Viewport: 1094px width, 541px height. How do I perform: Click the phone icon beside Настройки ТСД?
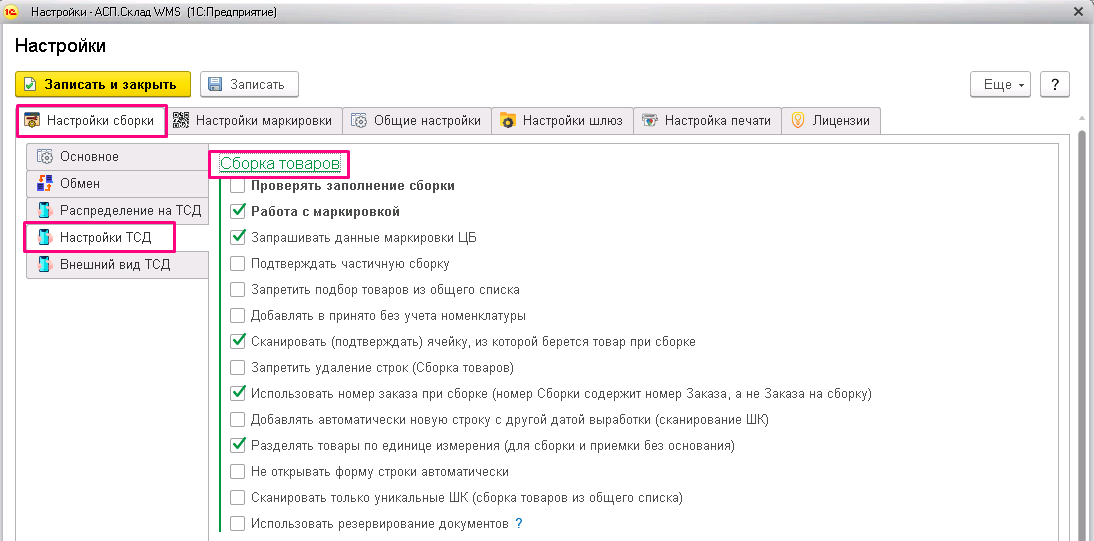pos(45,237)
